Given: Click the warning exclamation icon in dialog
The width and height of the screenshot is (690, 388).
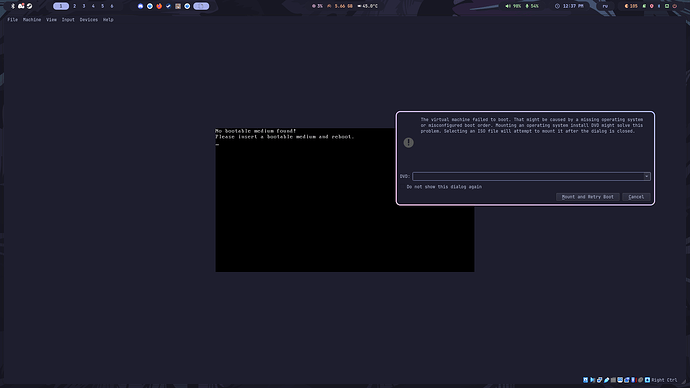Looking at the screenshot, I should [x=408, y=143].
